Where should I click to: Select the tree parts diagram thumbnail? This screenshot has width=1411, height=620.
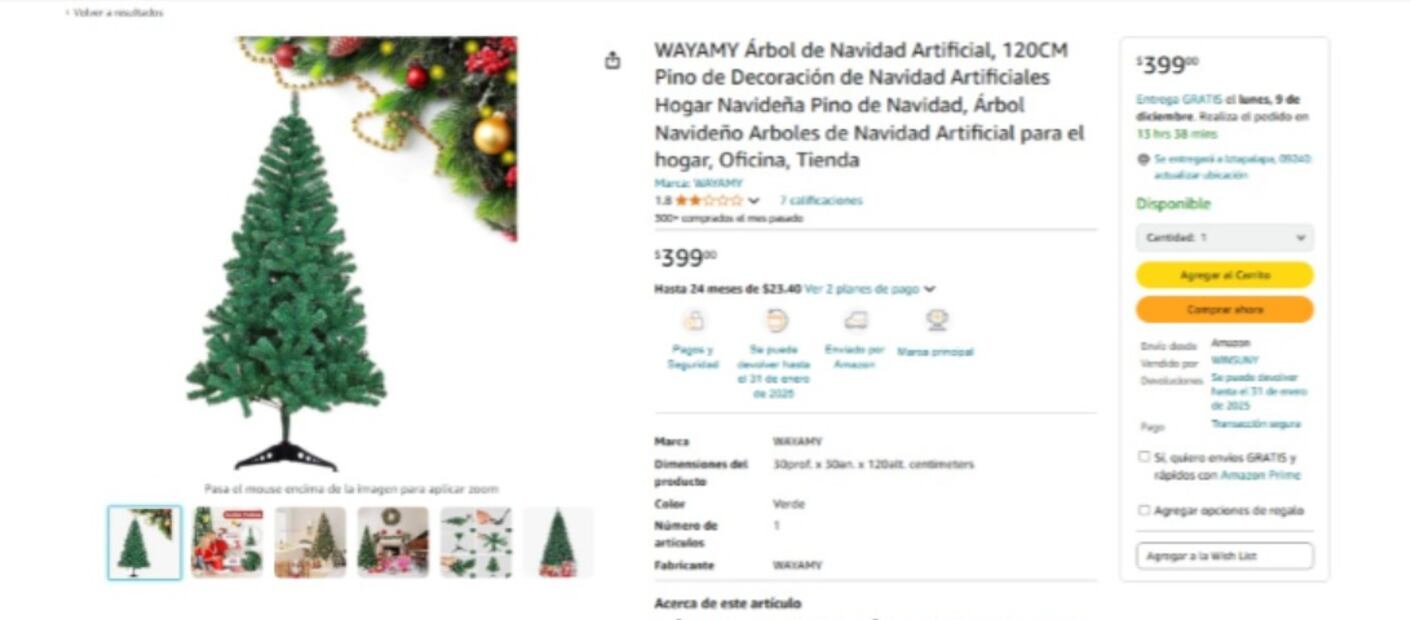pyautogui.click(x=476, y=542)
